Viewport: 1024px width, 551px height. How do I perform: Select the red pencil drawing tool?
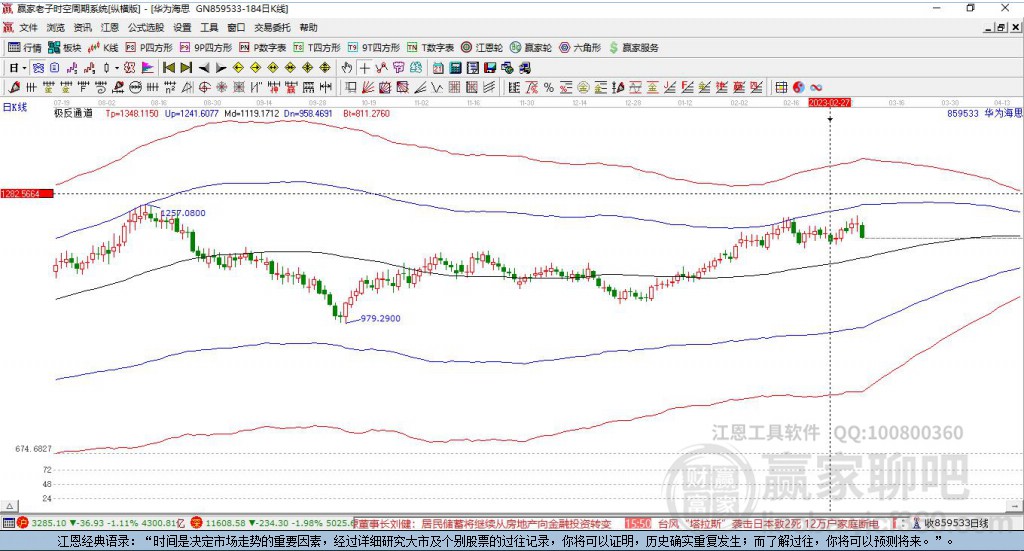(x=14, y=87)
